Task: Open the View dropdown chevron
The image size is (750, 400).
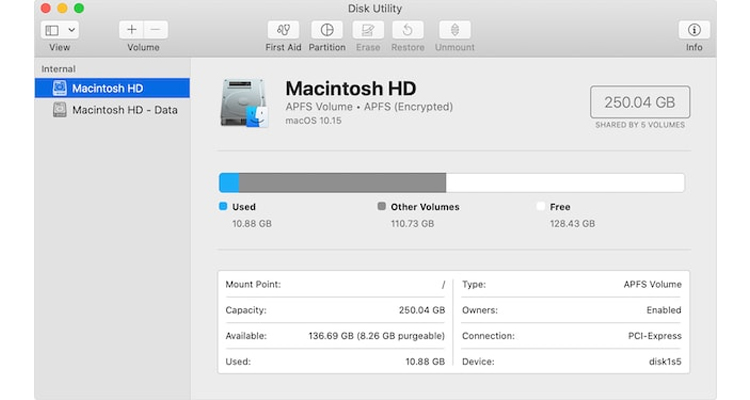Action: 71,30
